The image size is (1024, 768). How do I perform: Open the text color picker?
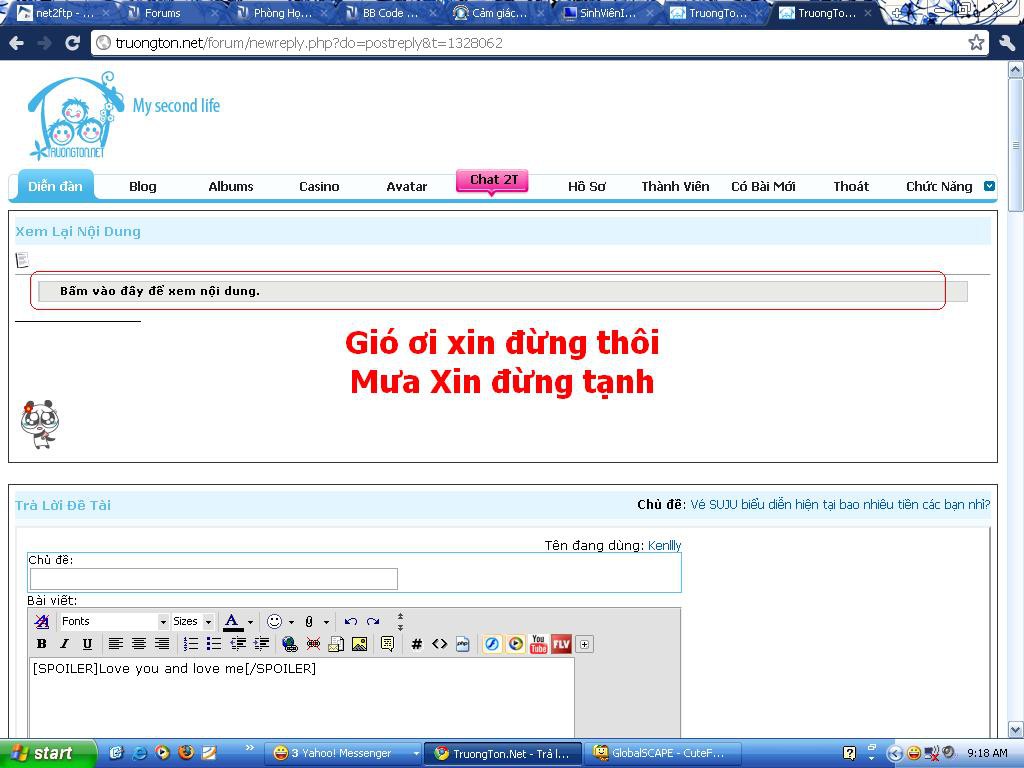[x=250, y=621]
